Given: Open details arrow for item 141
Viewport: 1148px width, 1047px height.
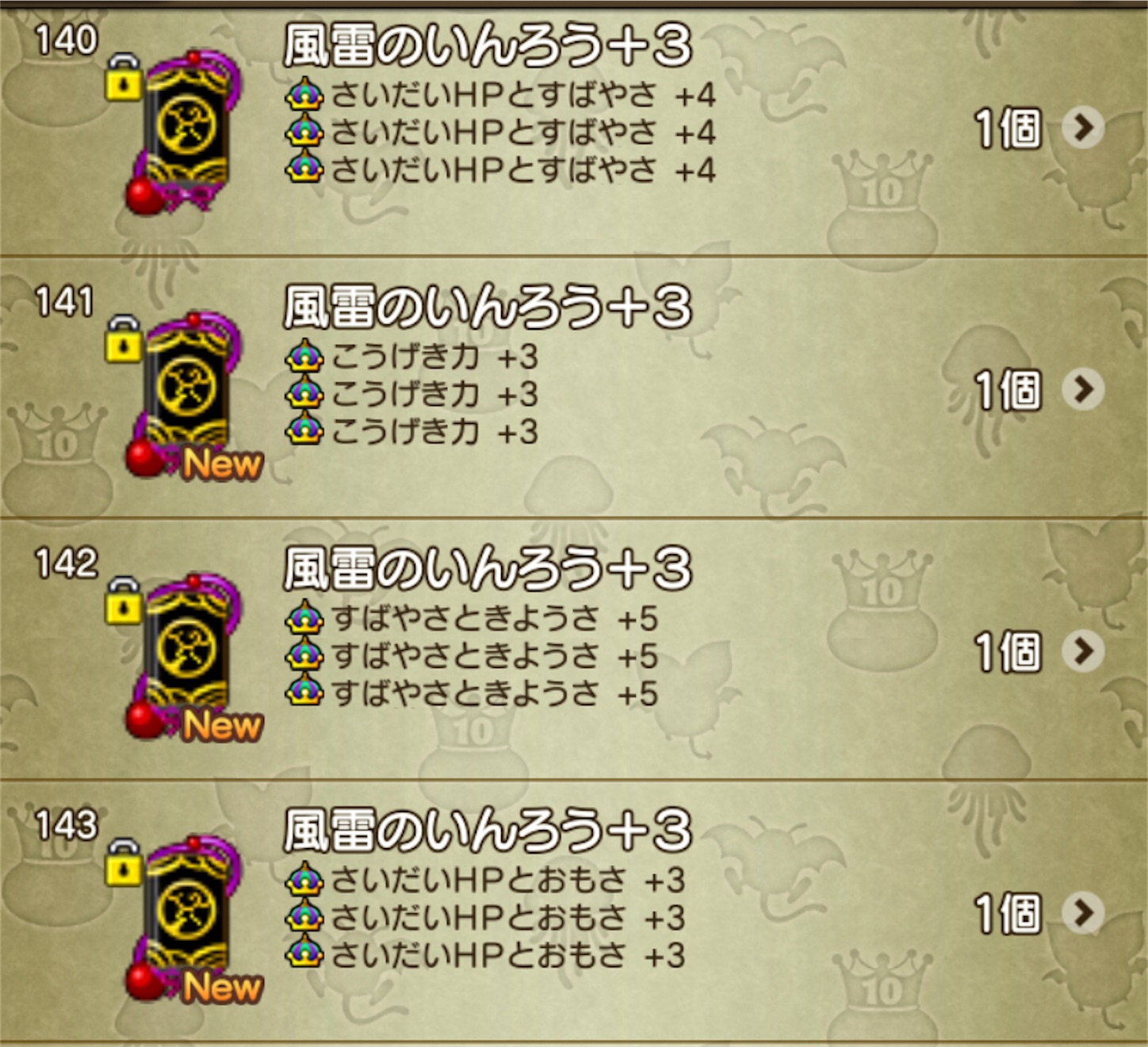Looking at the screenshot, I should pyautogui.click(x=1083, y=389).
